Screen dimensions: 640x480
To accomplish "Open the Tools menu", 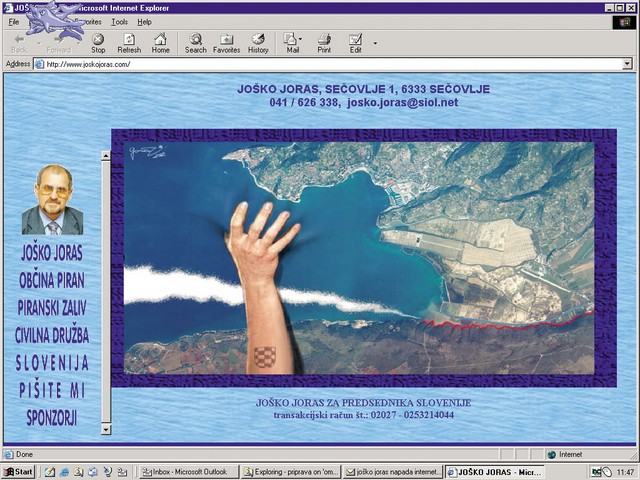I will (119, 22).
